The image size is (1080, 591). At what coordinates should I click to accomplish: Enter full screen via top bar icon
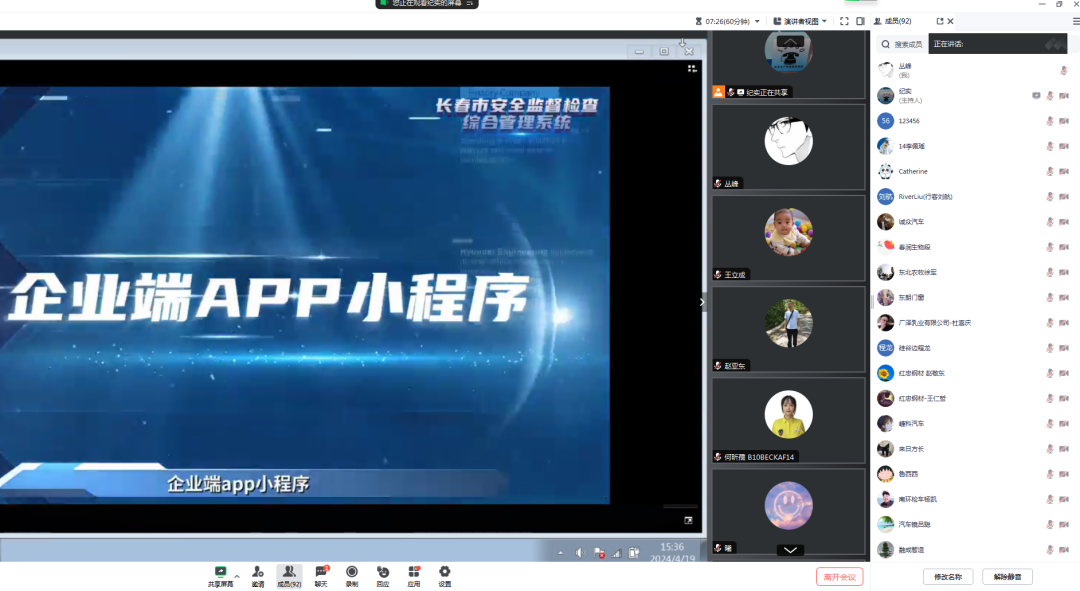(844, 21)
